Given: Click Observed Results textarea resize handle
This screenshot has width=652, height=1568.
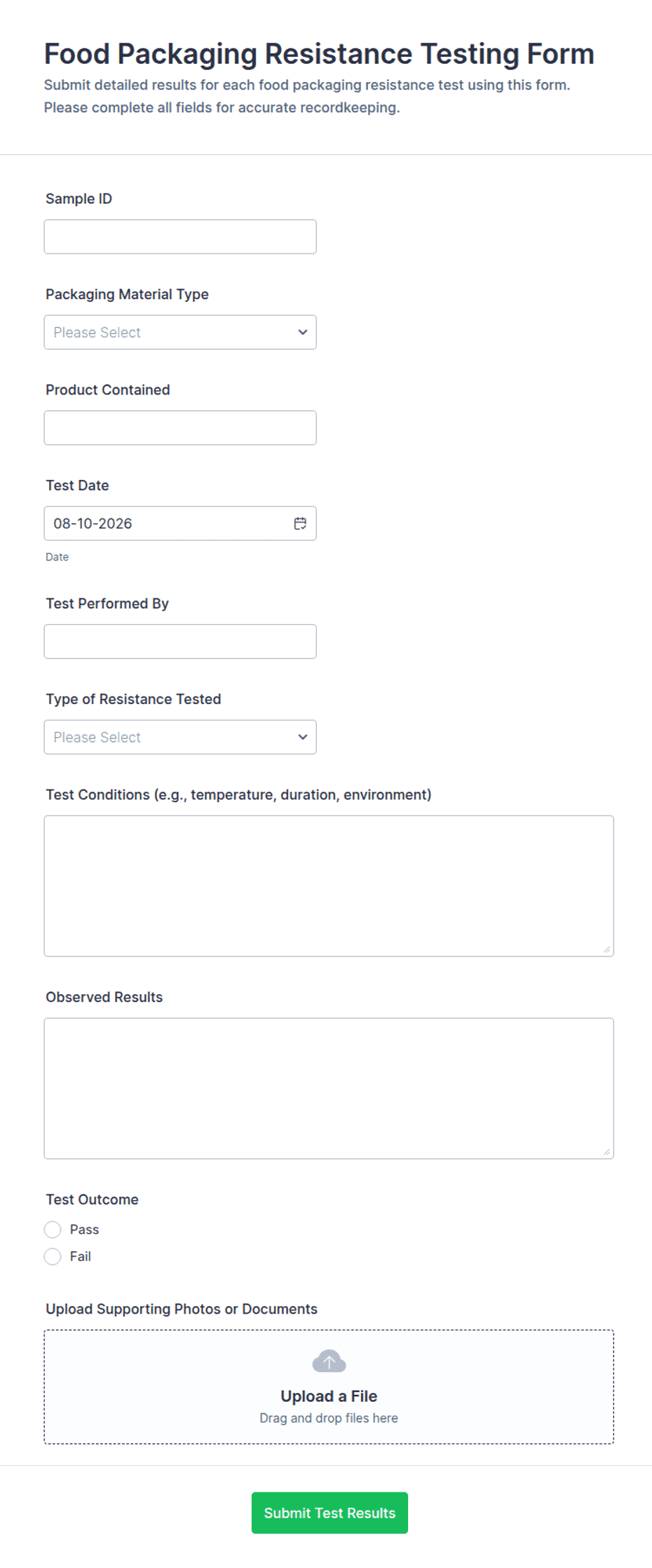Looking at the screenshot, I should pos(607,1152).
